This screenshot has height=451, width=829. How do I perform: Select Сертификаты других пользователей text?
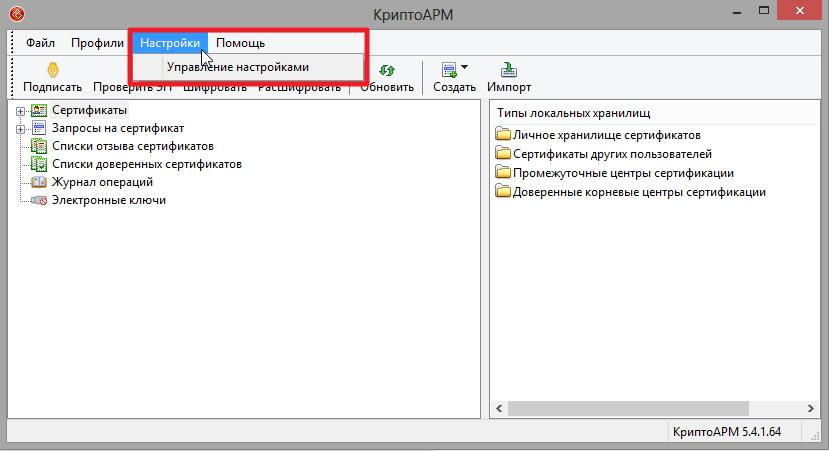[613, 154]
